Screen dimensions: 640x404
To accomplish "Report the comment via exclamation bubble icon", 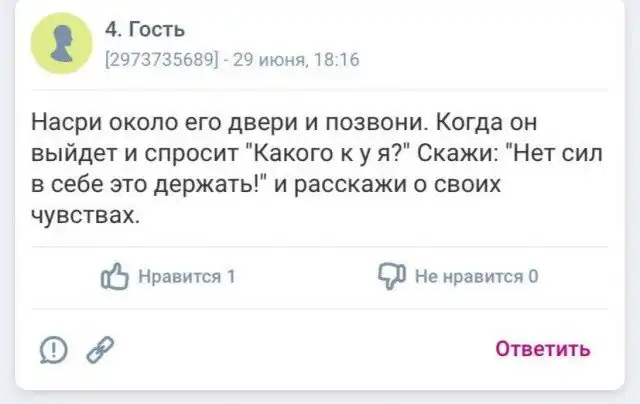I will [x=52, y=348].
